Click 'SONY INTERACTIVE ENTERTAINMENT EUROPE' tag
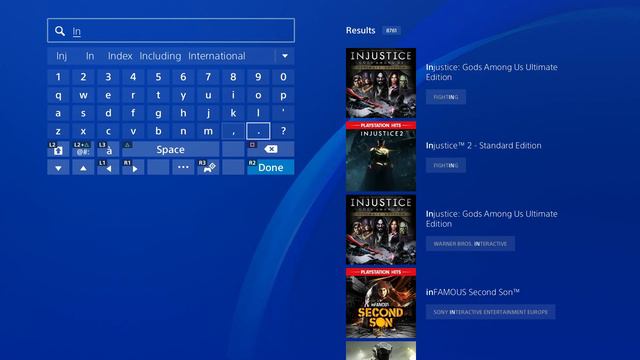 click(491, 312)
